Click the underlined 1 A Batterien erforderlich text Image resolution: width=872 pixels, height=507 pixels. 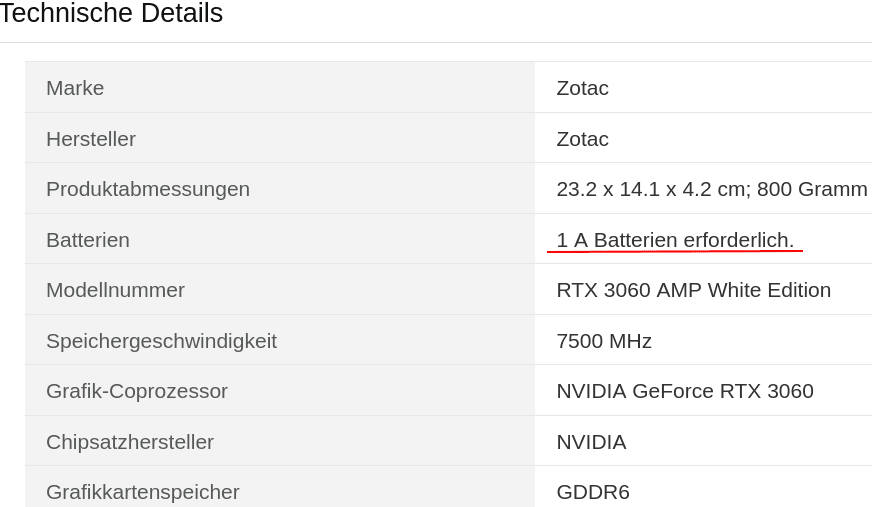click(x=675, y=240)
